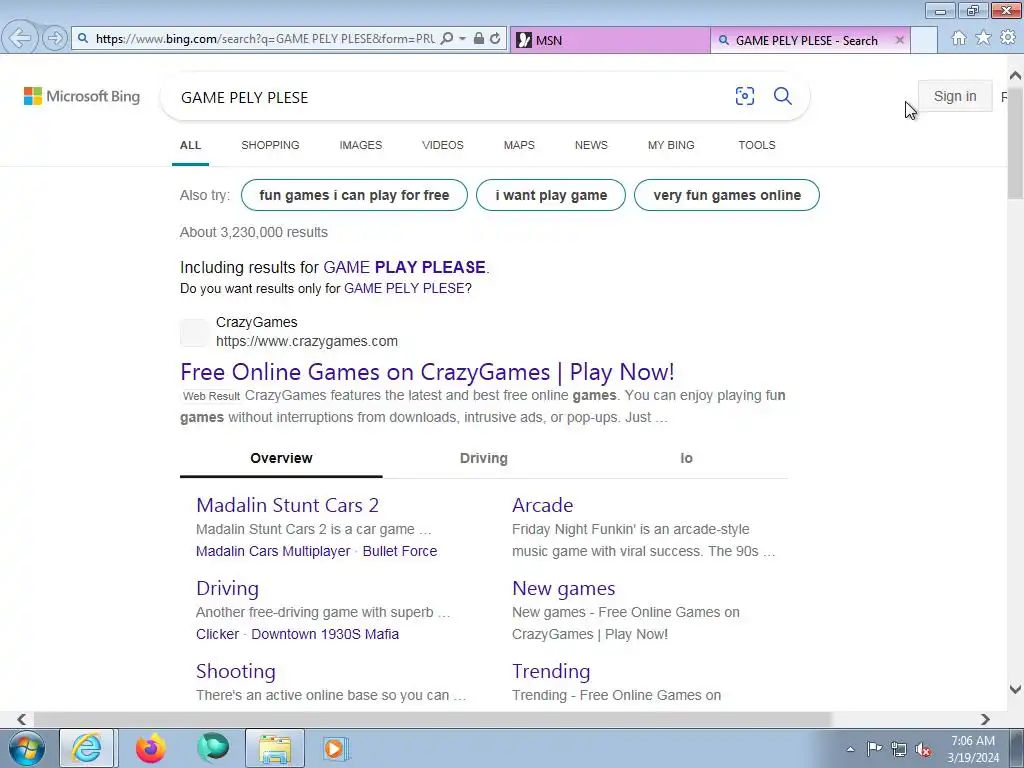1024x768 pixels.
Task: Try the 'very fun games online' suggestion
Action: pos(727,195)
